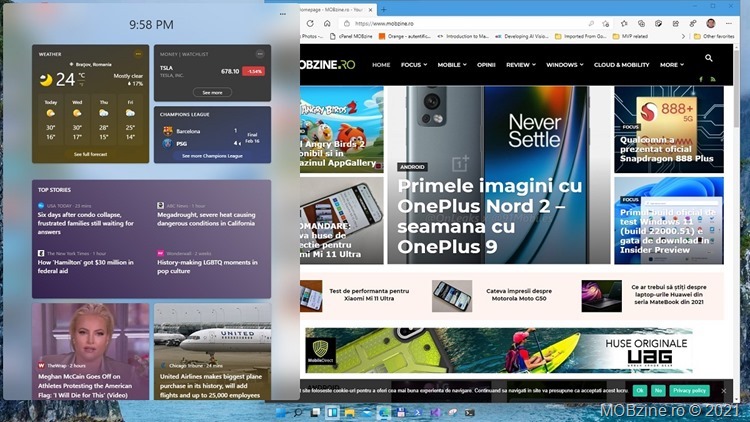Decline cookies with No button
750x422 pixels.
[x=658, y=390]
